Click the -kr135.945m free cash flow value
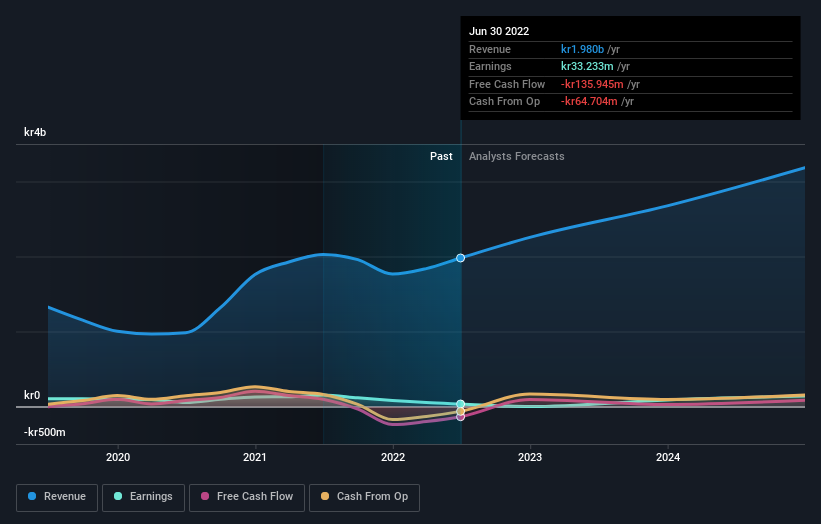Screen dimensions: 821x524 click(x=592, y=84)
